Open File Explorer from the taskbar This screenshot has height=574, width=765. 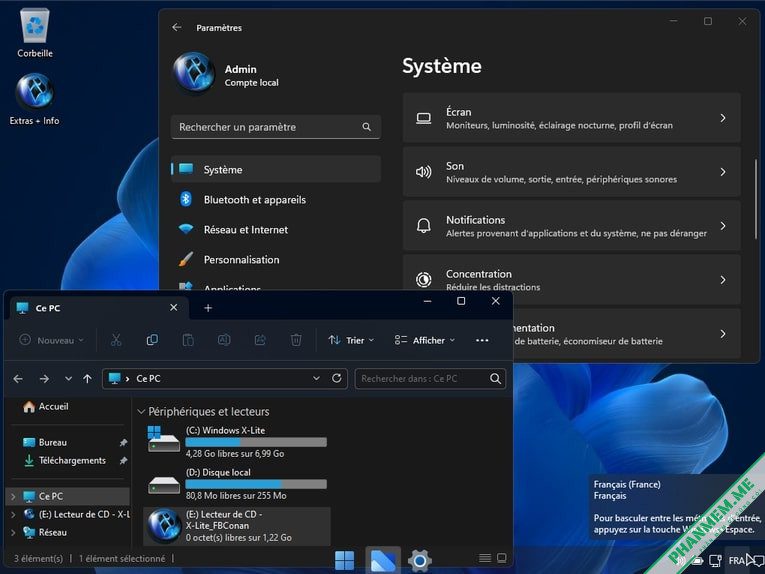(x=383, y=560)
